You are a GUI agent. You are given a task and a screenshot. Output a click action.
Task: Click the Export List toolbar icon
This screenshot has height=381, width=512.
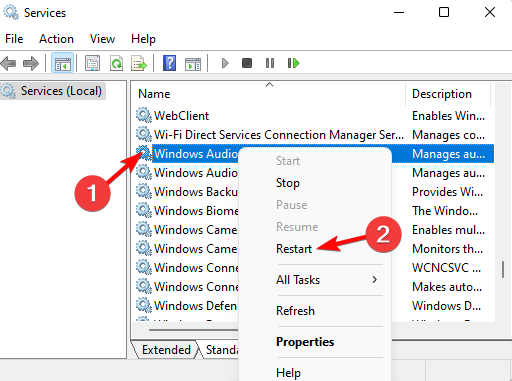pyautogui.click(x=139, y=63)
